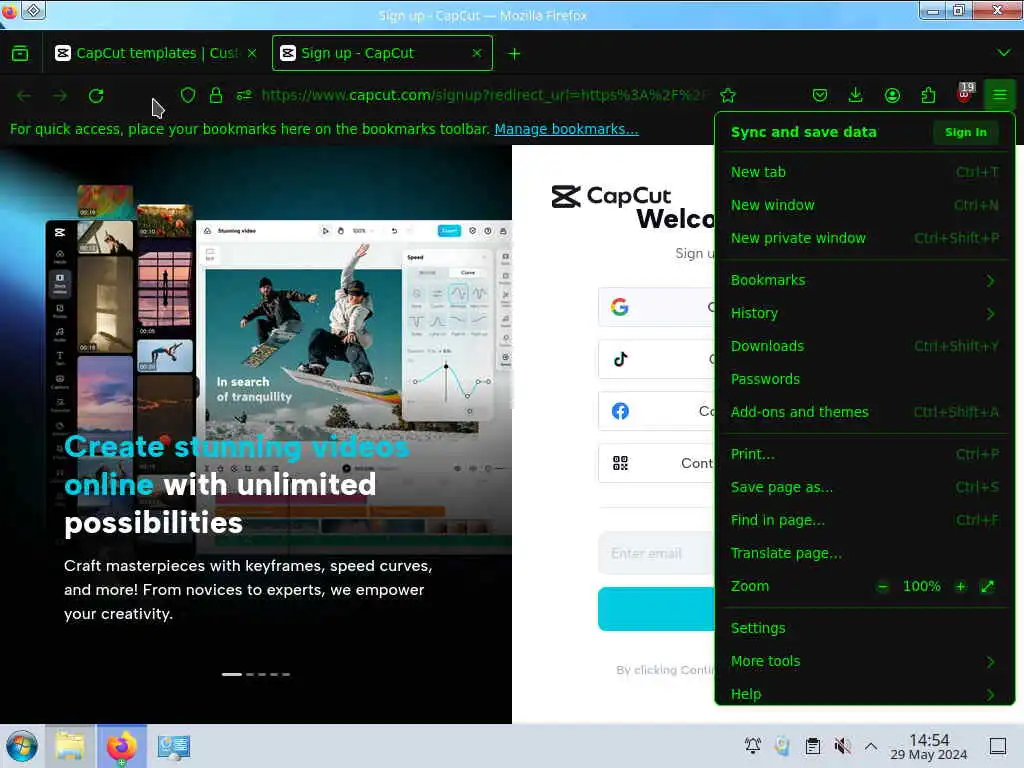Close the hamburger application menu button

(x=1000, y=95)
